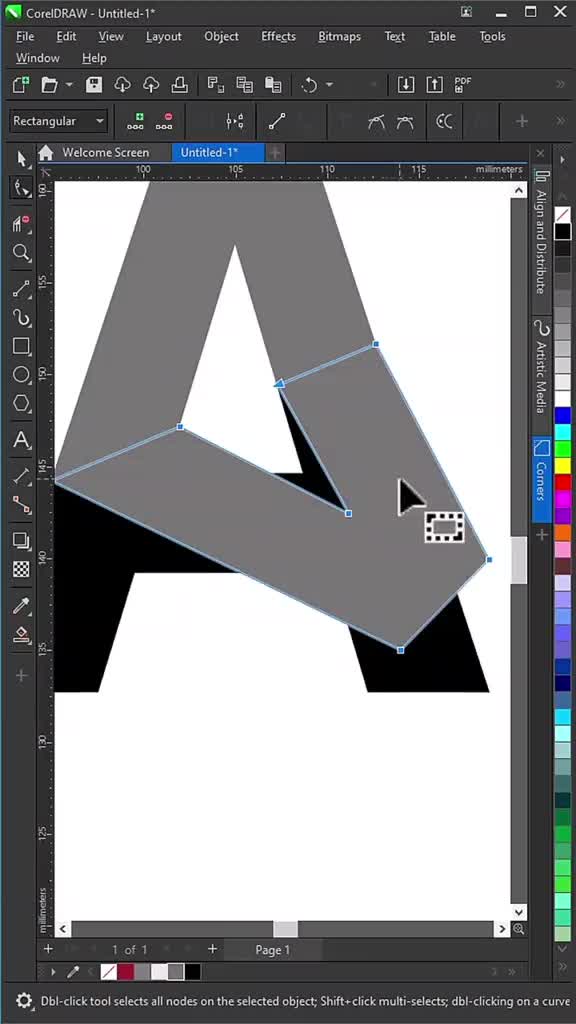
Task: Click the Add nodes icon
Action: (136, 121)
